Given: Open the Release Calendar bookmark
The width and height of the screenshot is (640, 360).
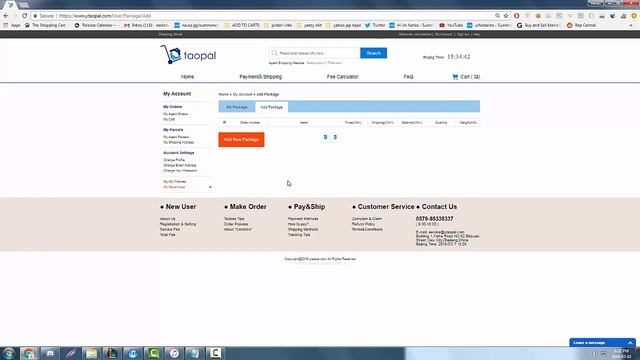Looking at the screenshot, I should point(96,25).
